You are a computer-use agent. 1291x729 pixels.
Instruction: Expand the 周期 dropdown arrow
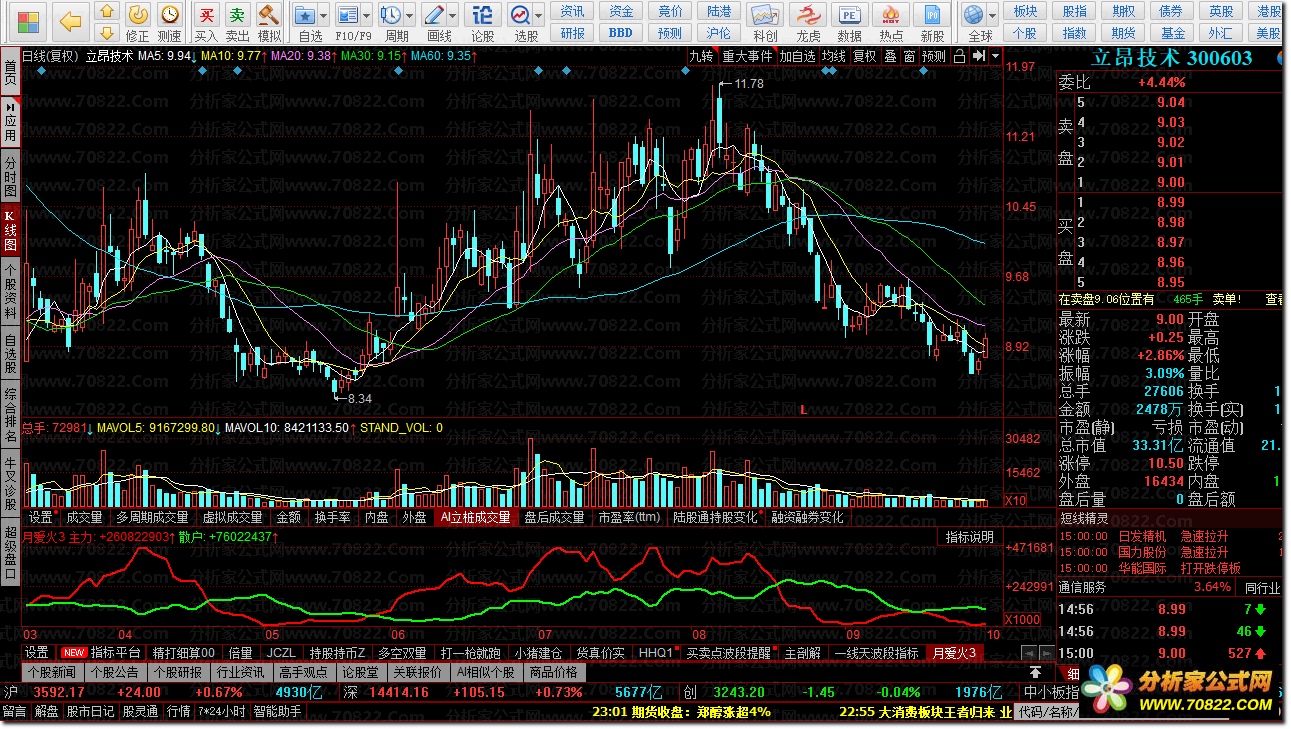[x=410, y=14]
